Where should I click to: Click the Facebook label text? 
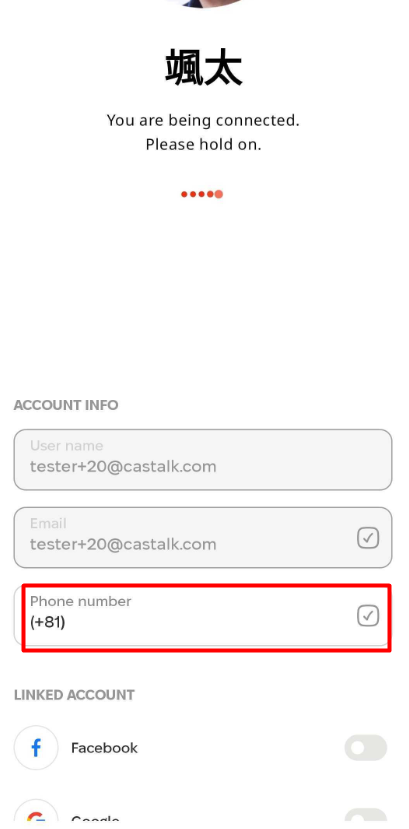pos(104,748)
